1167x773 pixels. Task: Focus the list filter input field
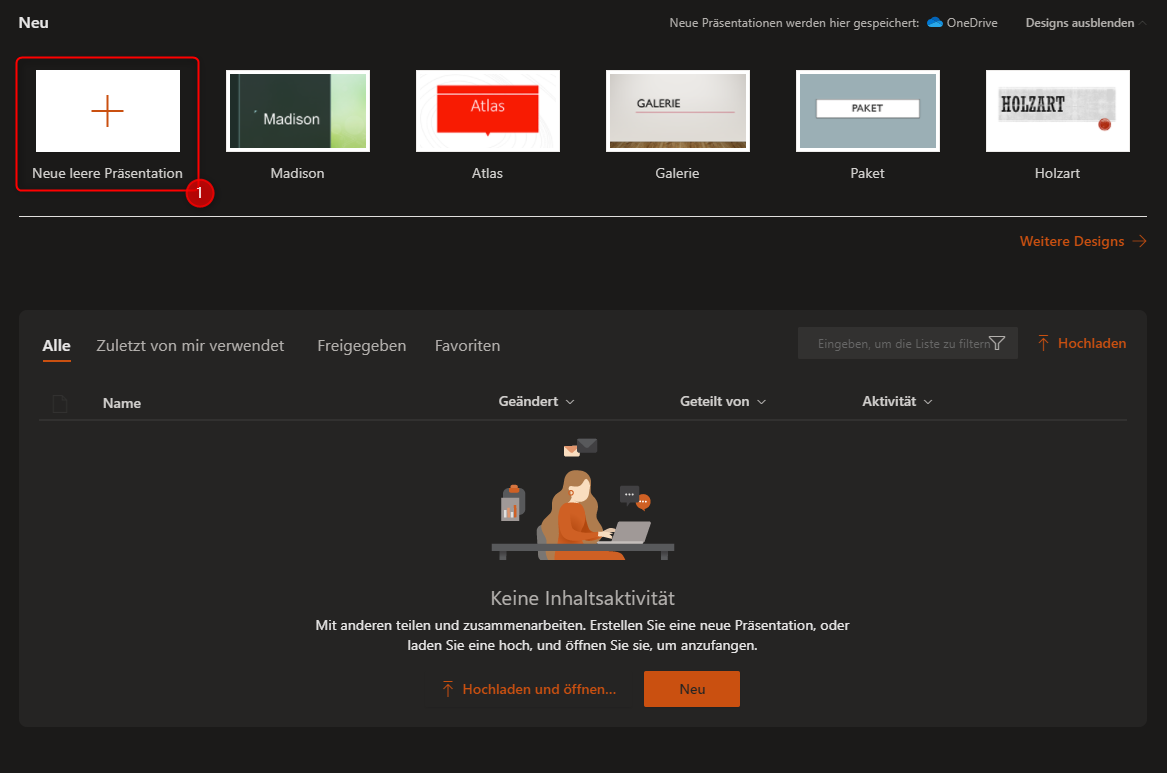coord(900,343)
